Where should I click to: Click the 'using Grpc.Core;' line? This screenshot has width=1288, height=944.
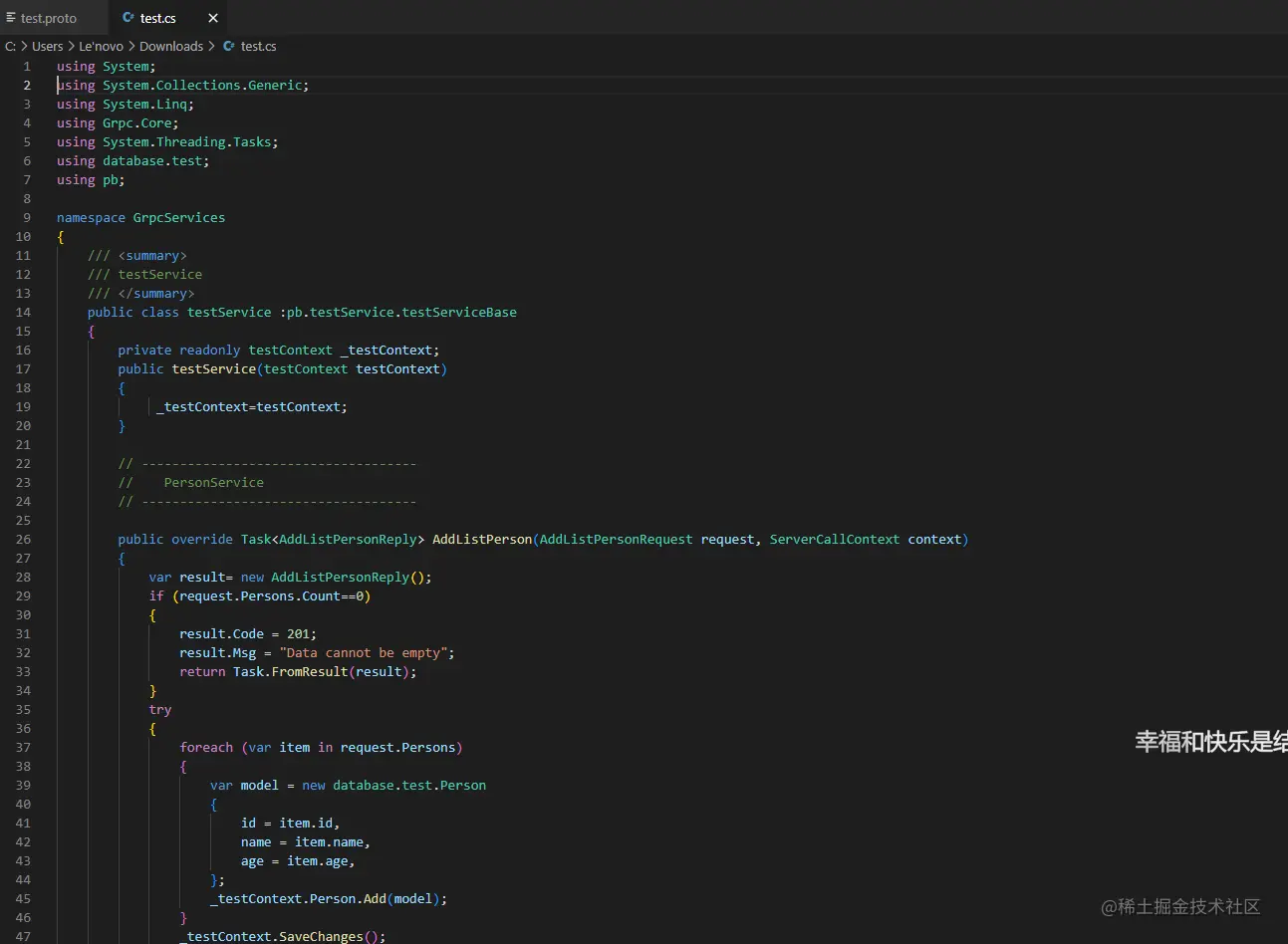tap(118, 122)
